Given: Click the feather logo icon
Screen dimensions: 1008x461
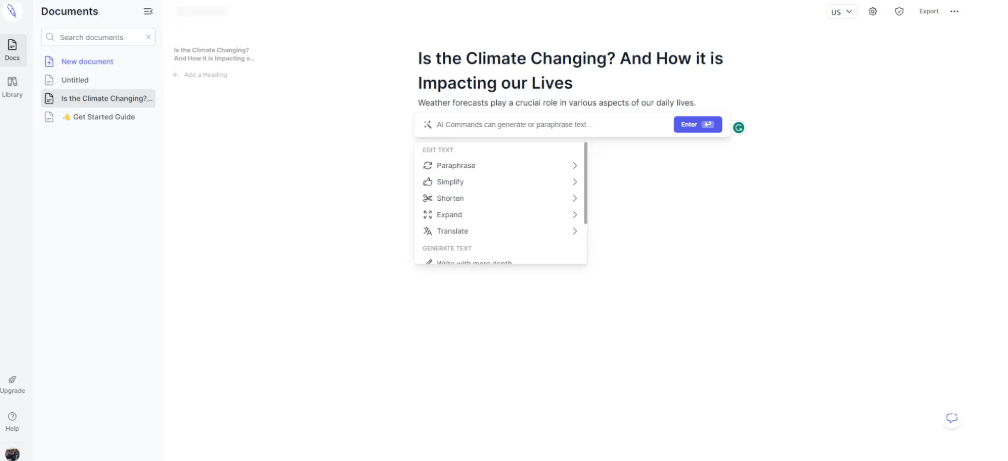Looking at the screenshot, I should (x=12, y=12).
